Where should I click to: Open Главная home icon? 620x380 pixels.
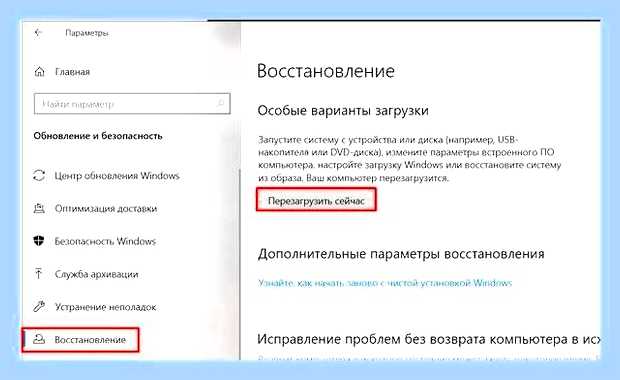40,72
